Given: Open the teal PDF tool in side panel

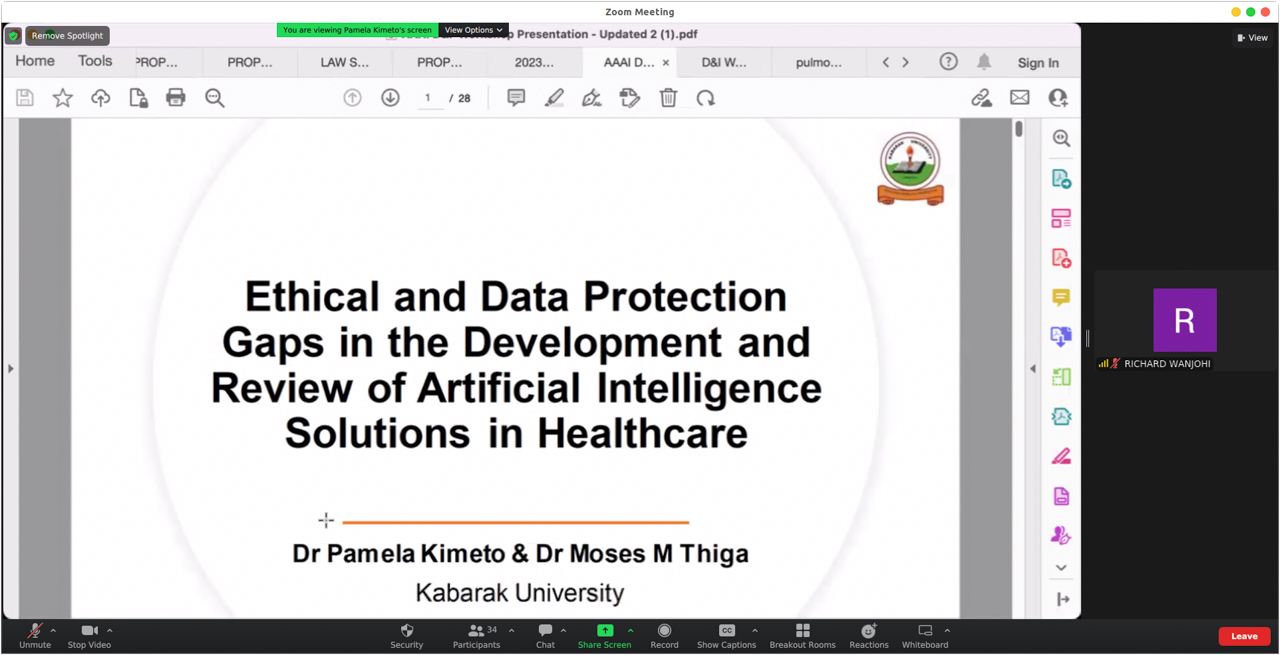Looking at the screenshot, I should 1061,417.
